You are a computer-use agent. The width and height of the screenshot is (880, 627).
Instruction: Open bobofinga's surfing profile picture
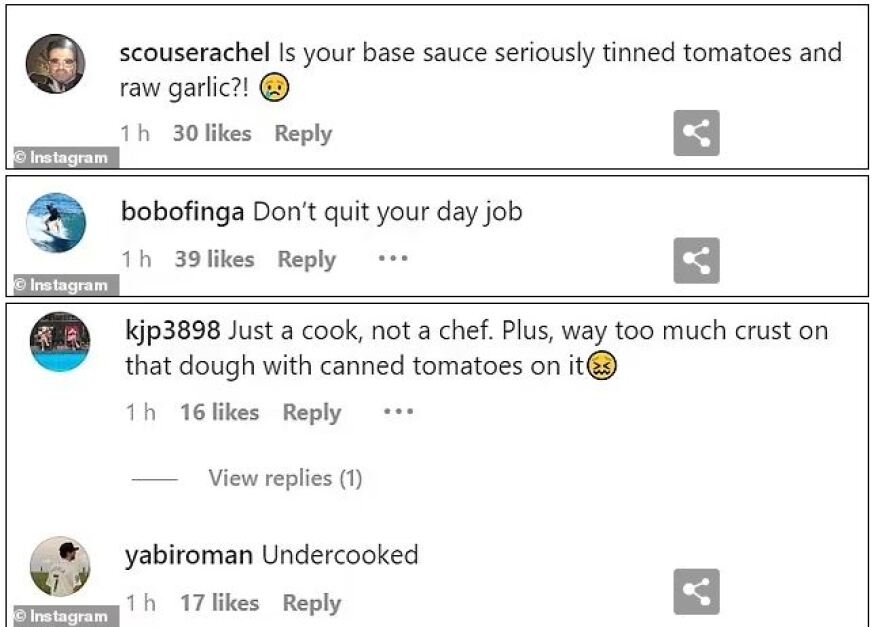coord(55,222)
